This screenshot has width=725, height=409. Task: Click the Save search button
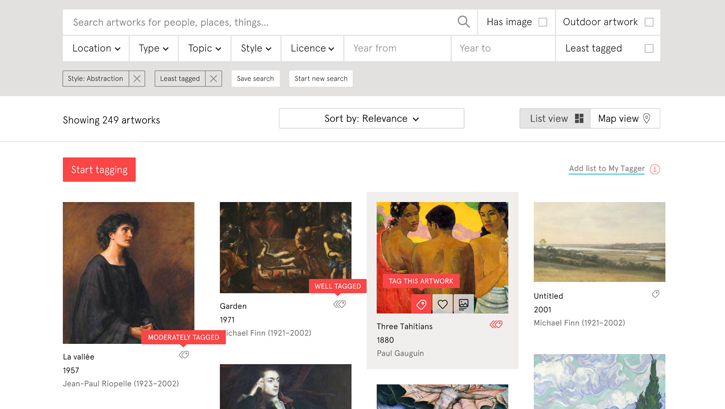[x=255, y=79]
